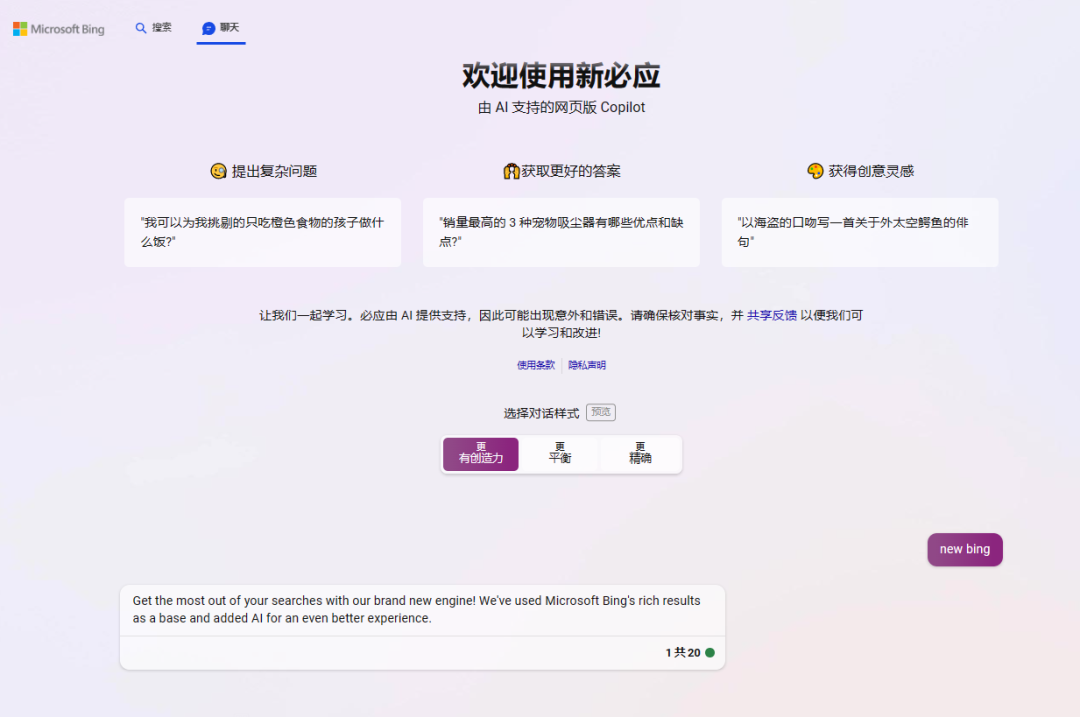This screenshot has width=1080, height=717.
Task: Open the 使用条款 link
Action: point(536,365)
